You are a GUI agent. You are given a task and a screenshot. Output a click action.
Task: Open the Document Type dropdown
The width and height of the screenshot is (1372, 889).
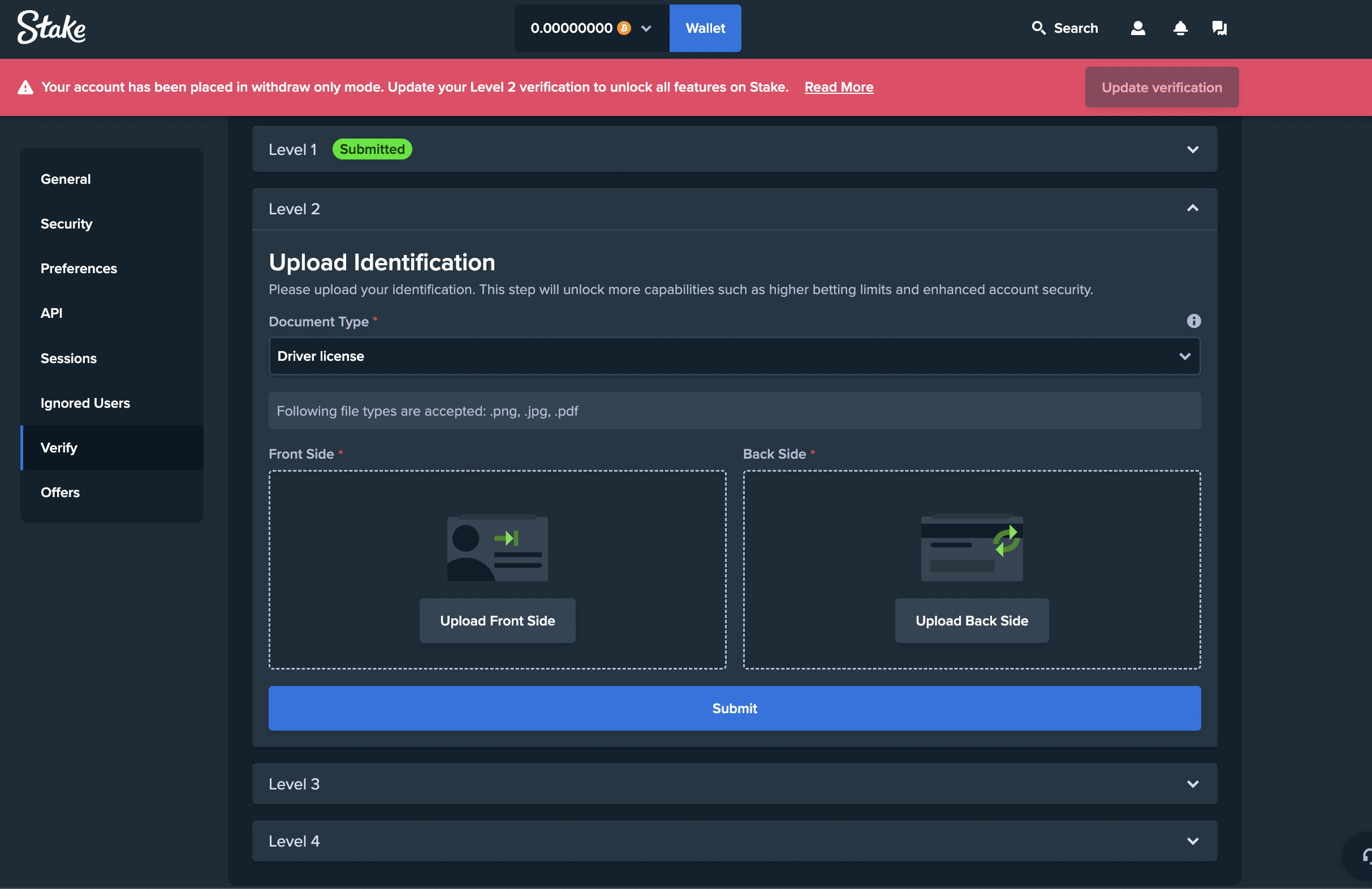coord(734,356)
